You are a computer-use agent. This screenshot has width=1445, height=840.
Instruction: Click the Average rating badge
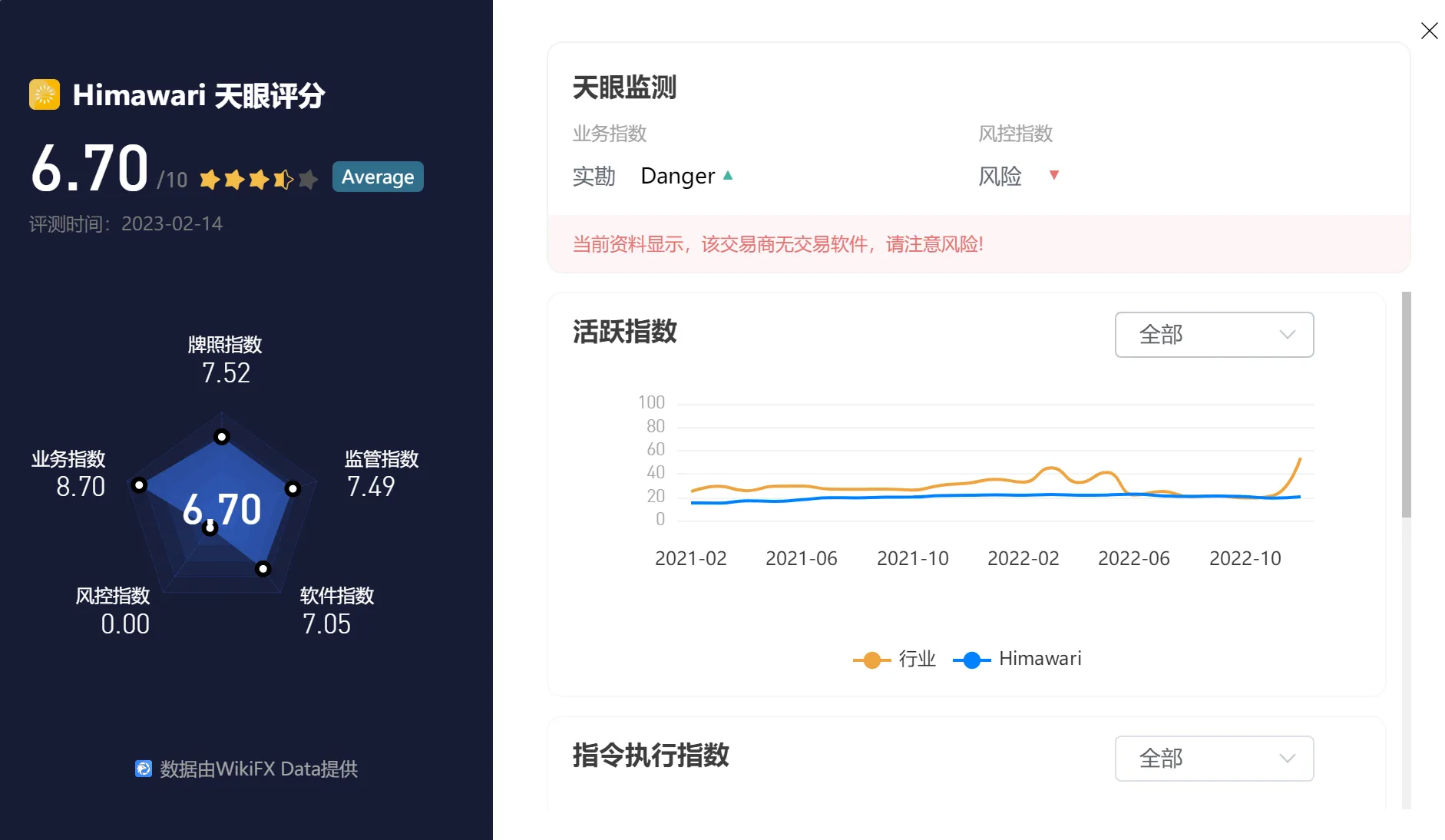pyautogui.click(x=378, y=177)
